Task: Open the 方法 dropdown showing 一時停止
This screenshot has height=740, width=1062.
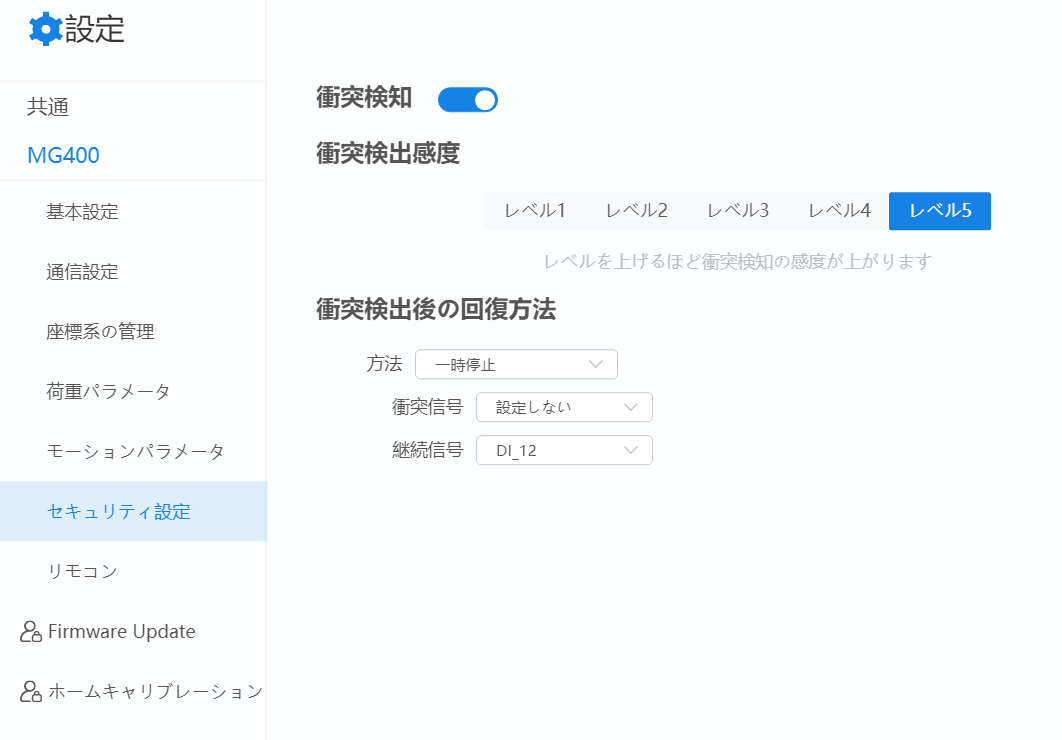Action: click(516, 364)
